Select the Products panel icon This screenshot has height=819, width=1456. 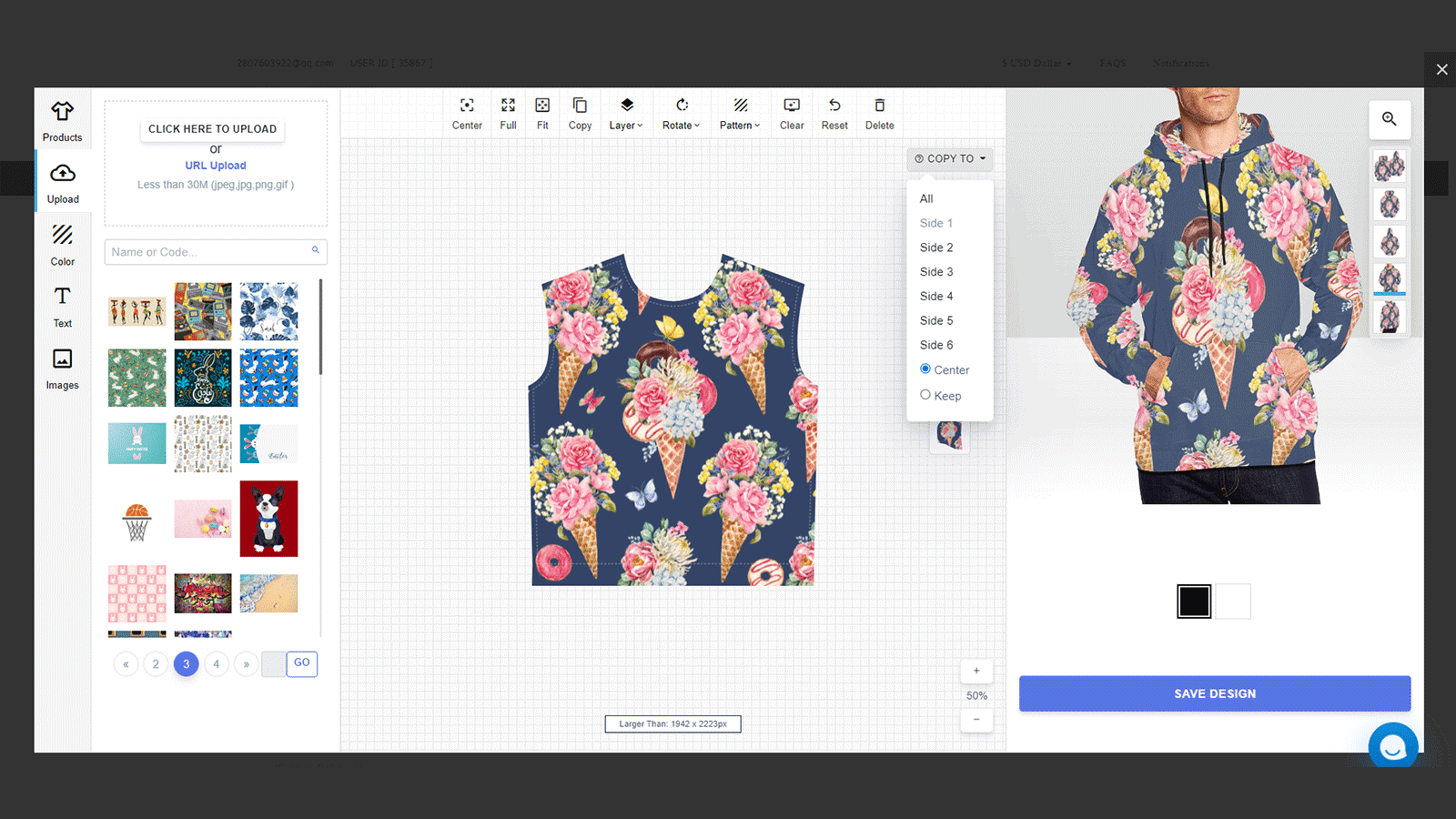62,121
